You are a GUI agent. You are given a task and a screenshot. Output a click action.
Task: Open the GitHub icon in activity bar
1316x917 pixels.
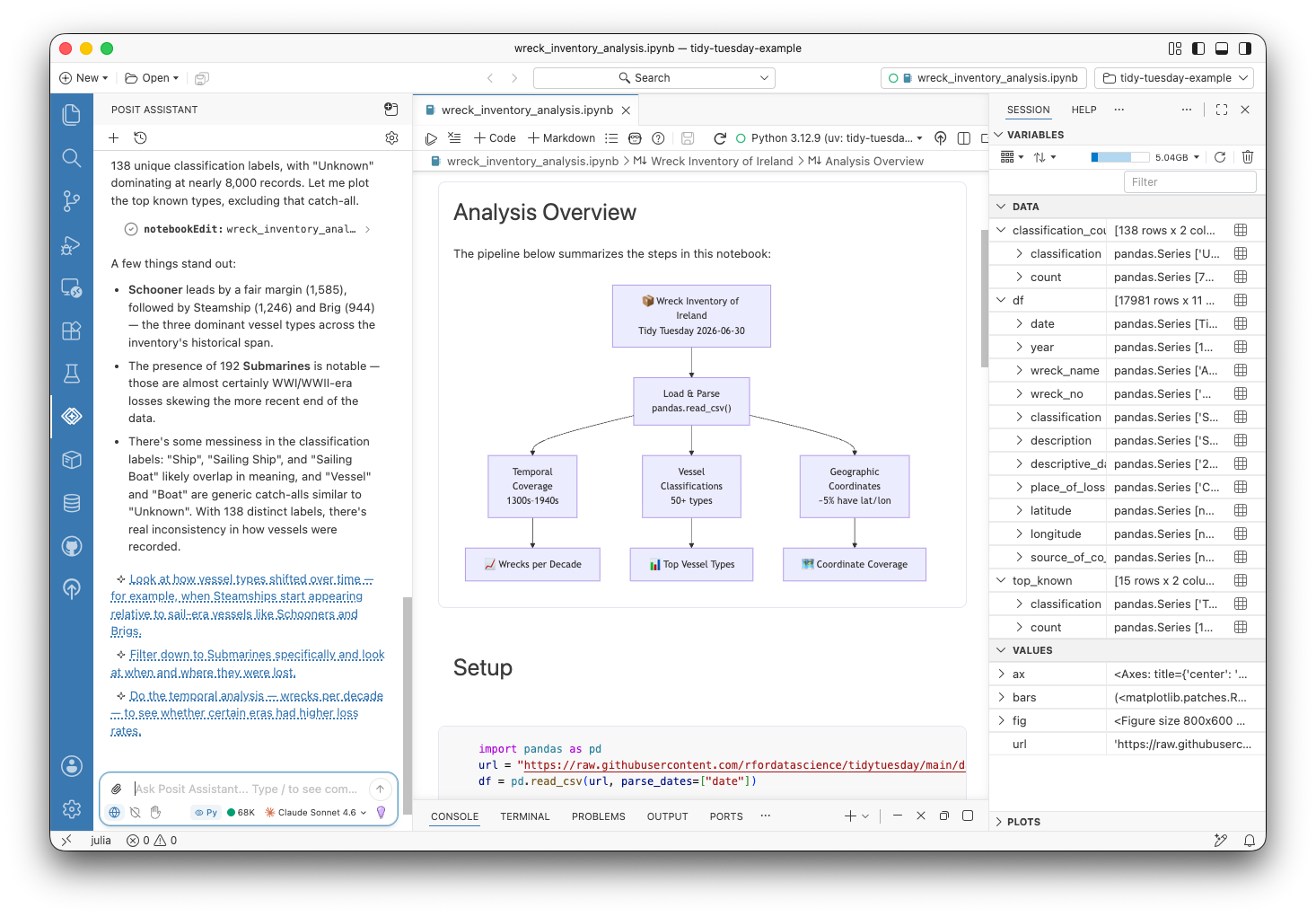click(x=72, y=546)
